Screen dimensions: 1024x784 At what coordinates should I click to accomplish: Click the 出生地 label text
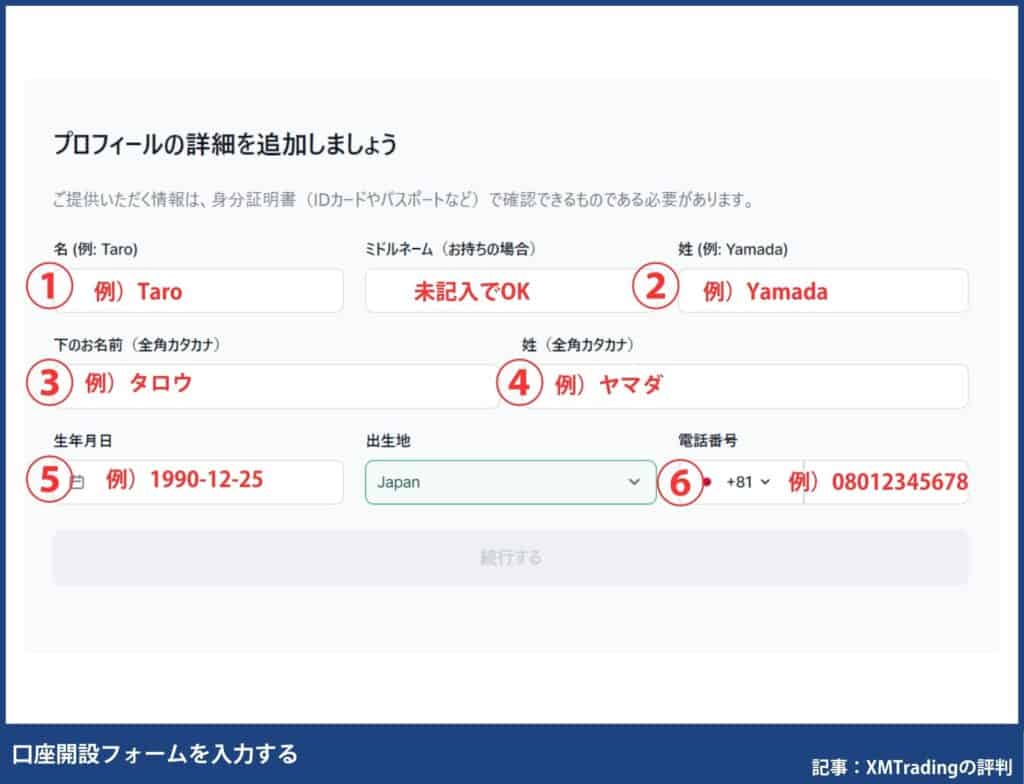388,441
